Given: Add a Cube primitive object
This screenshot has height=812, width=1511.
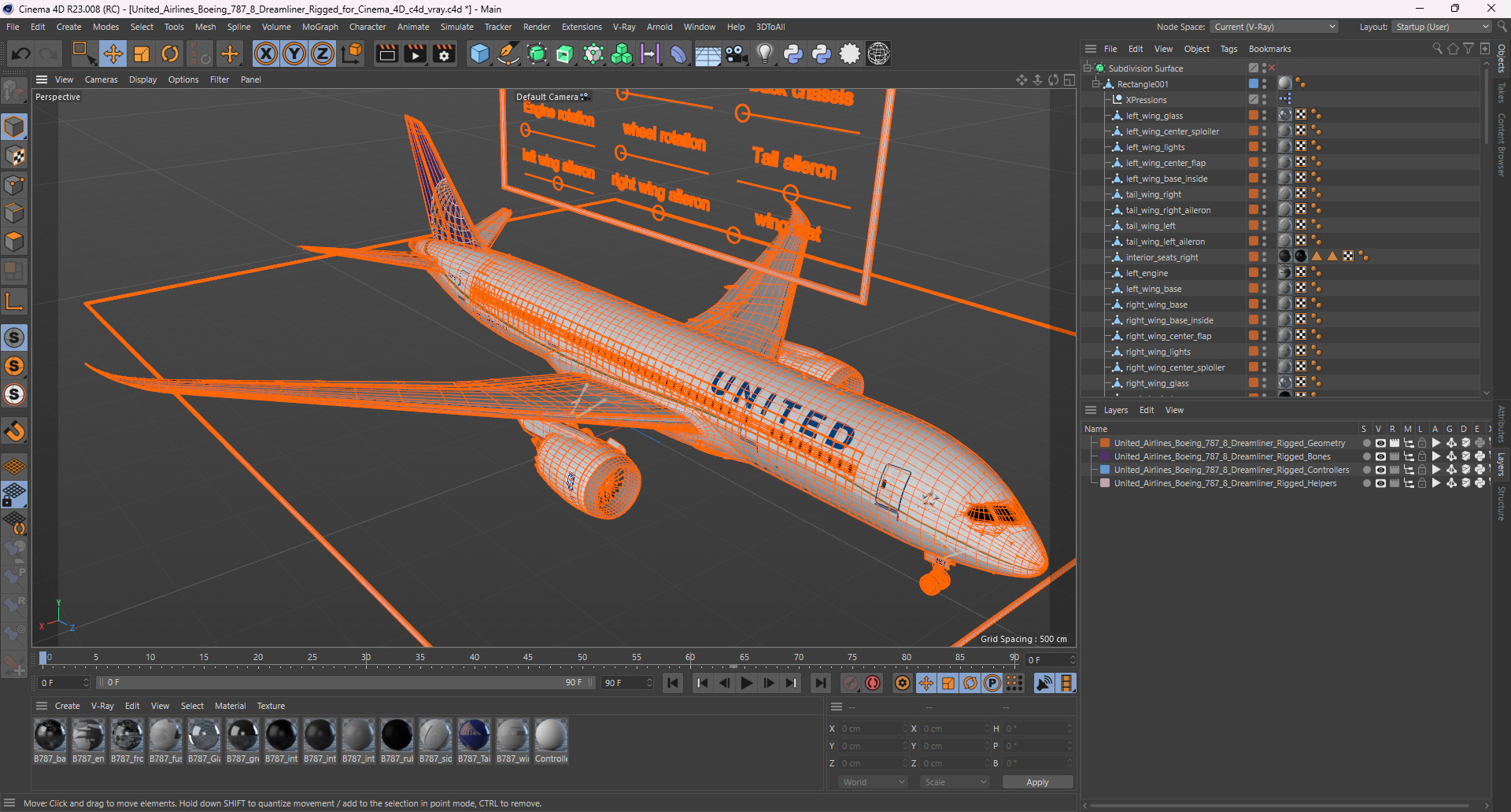Looking at the screenshot, I should coord(479,54).
